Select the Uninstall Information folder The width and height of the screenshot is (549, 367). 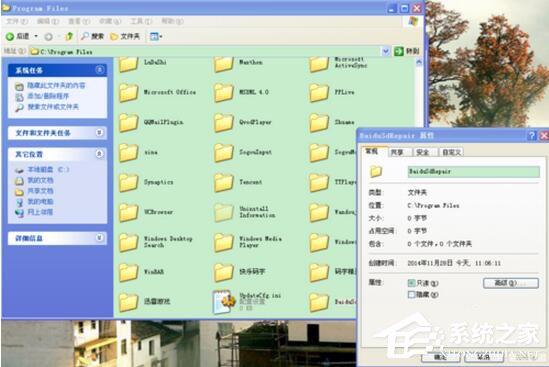coord(245,212)
